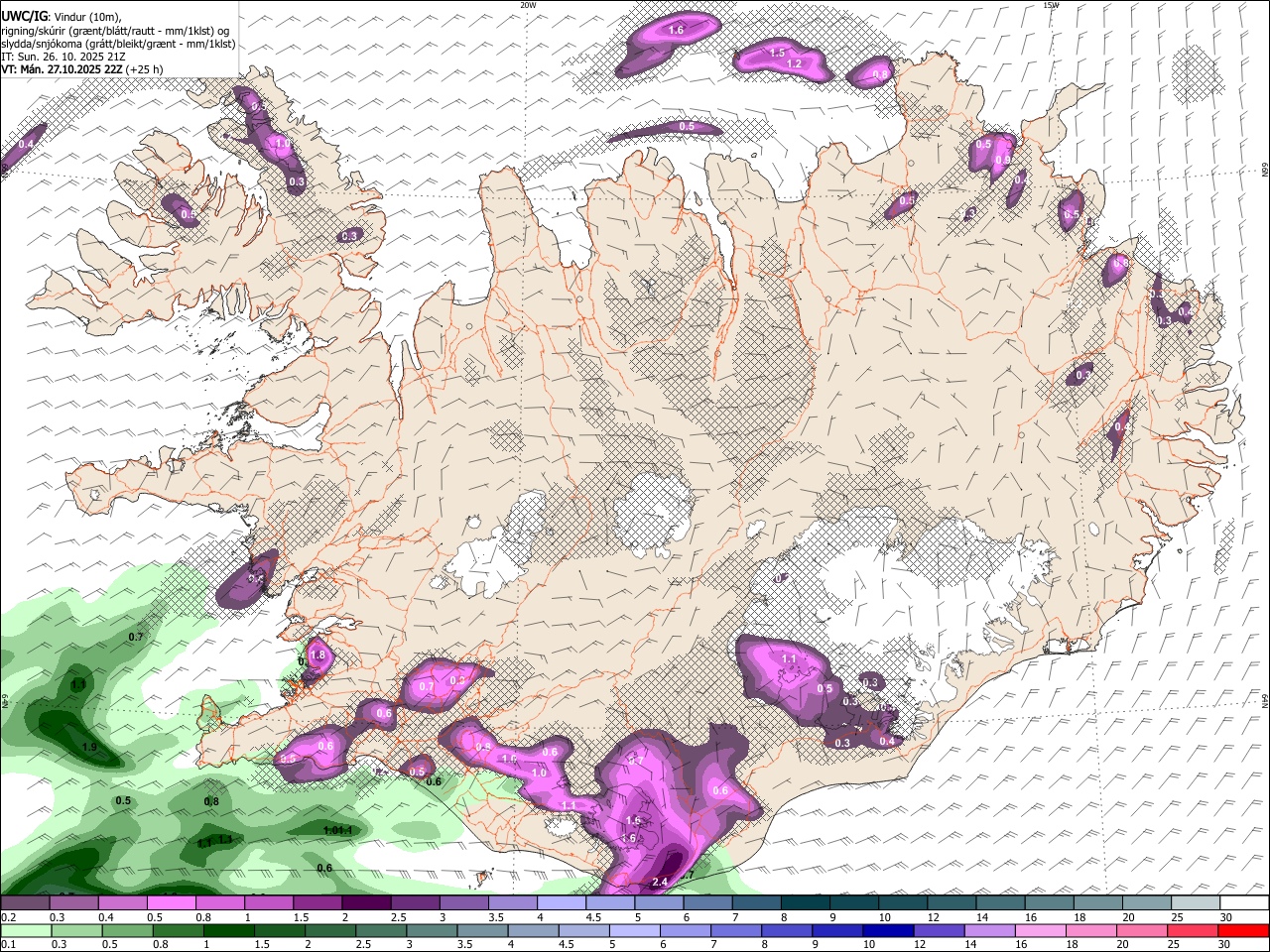Click the "1.8" snowfall value near Reykjavik
Image resolution: width=1270 pixels, height=952 pixels.
point(317,655)
